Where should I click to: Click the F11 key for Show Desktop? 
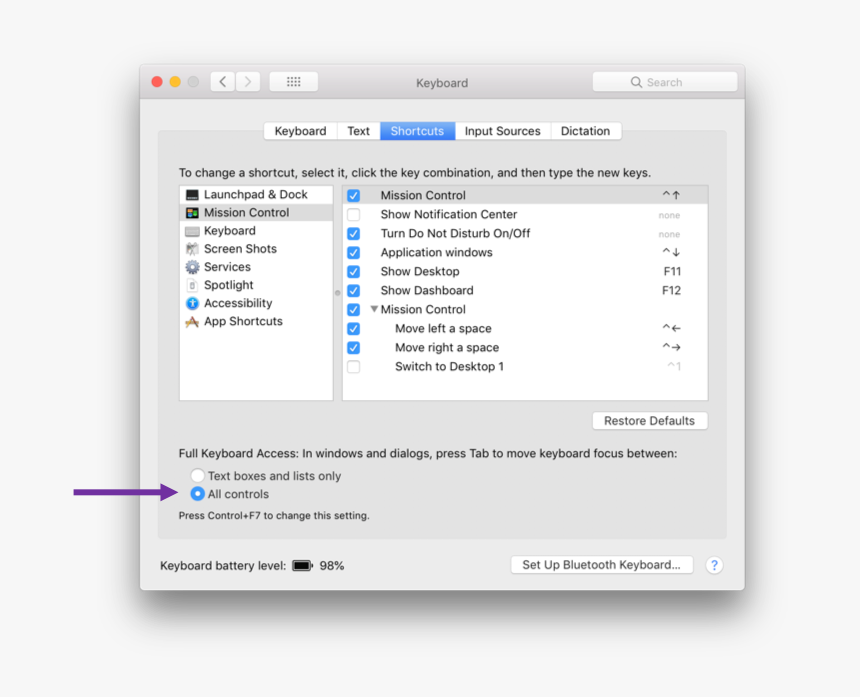[x=672, y=271]
